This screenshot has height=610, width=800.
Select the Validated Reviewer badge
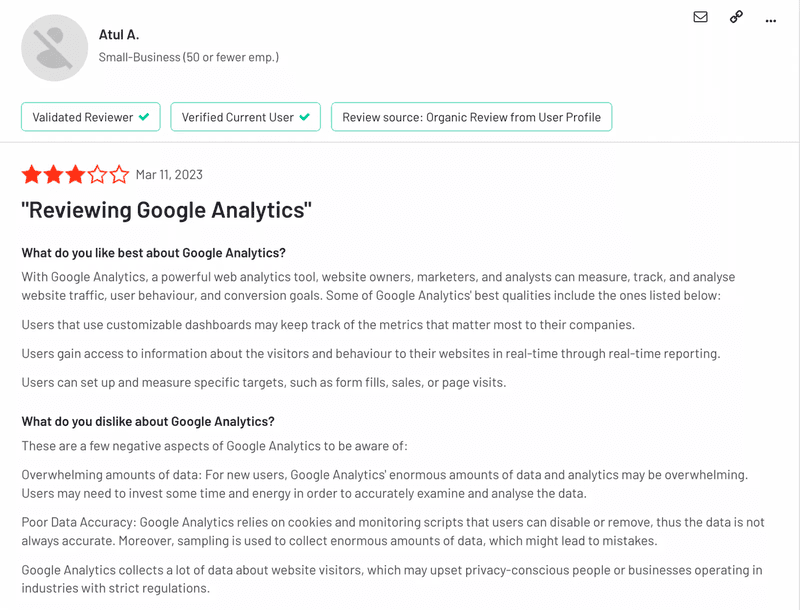[90, 117]
